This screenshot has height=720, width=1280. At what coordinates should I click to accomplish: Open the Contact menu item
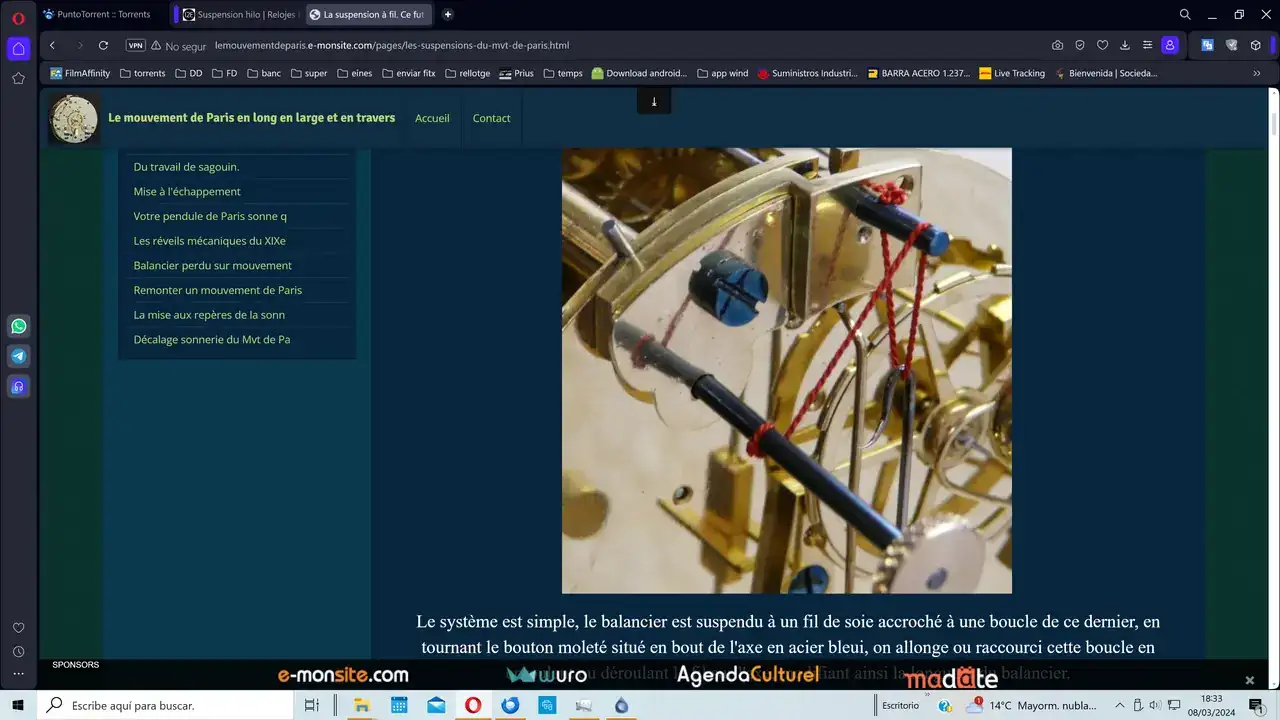491,118
